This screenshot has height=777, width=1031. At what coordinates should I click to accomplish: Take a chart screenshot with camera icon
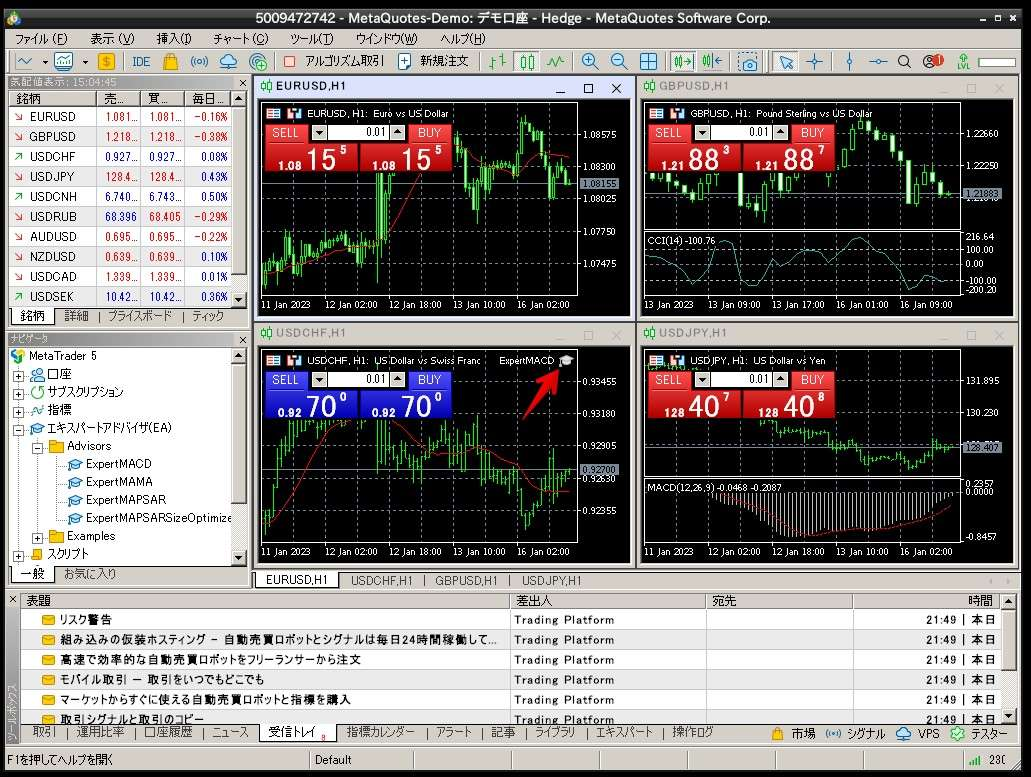(x=748, y=62)
